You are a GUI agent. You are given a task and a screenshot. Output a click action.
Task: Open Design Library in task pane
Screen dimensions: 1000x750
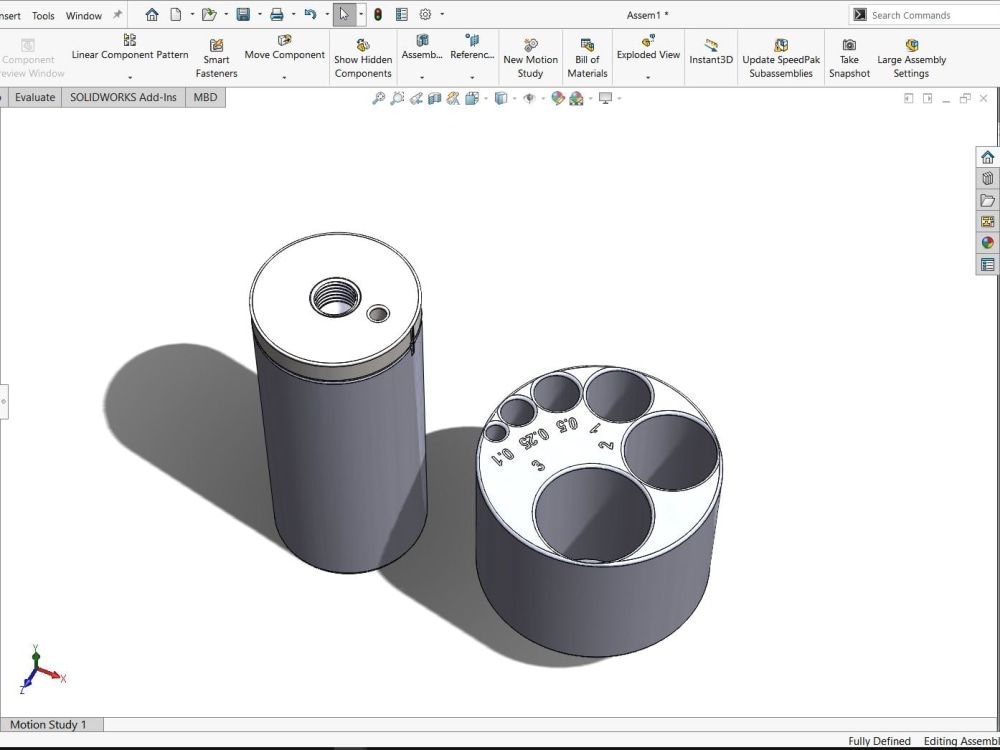click(x=988, y=179)
